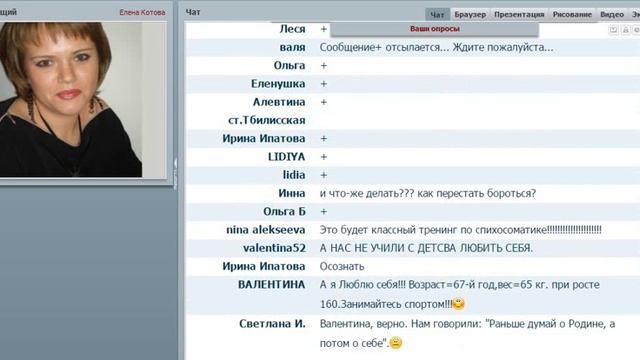Open the Видео tab
The width and height of the screenshot is (640, 360).
click(612, 14)
